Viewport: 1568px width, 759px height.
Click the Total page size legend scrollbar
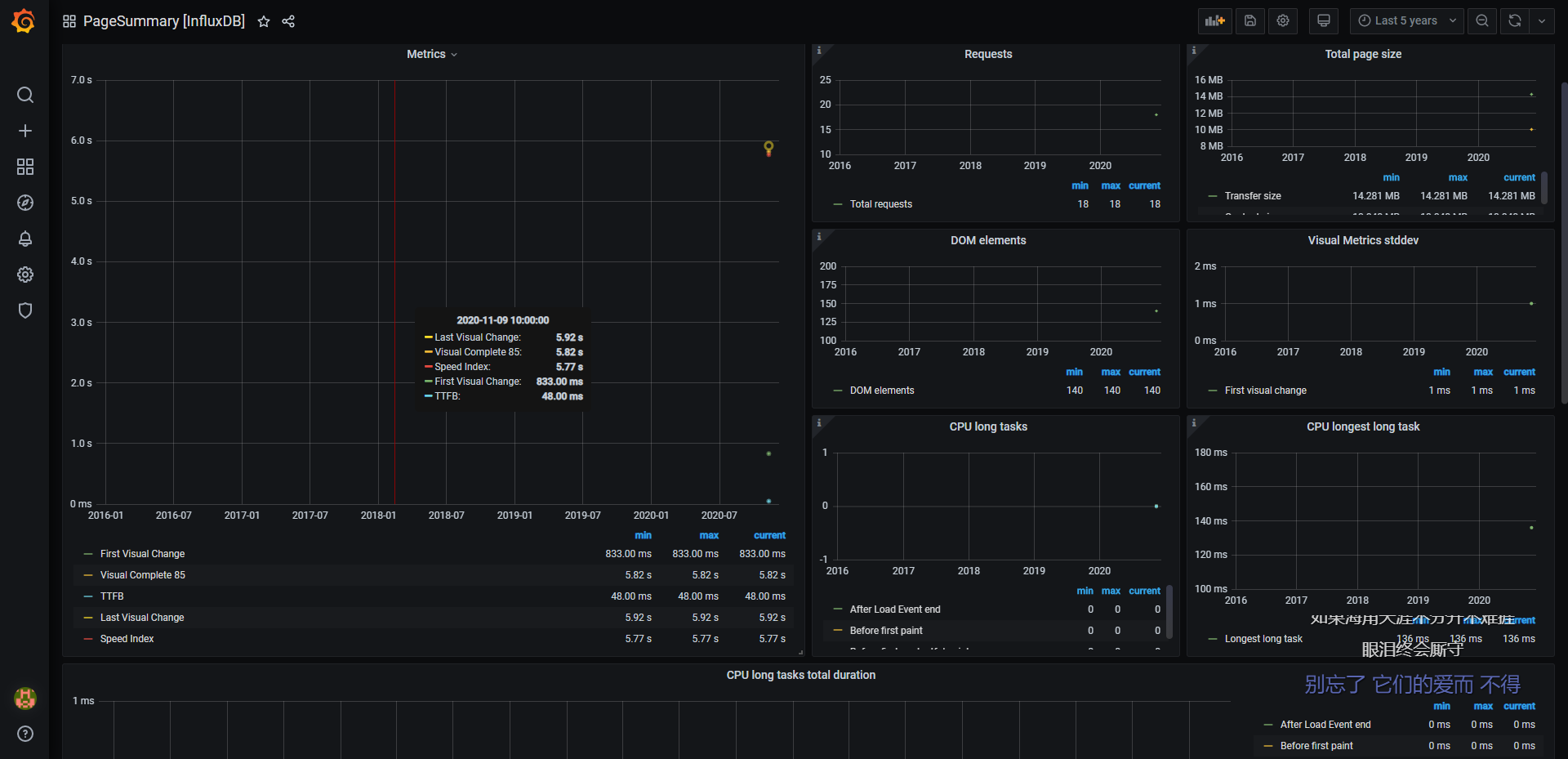pyautogui.click(x=1543, y=188)
